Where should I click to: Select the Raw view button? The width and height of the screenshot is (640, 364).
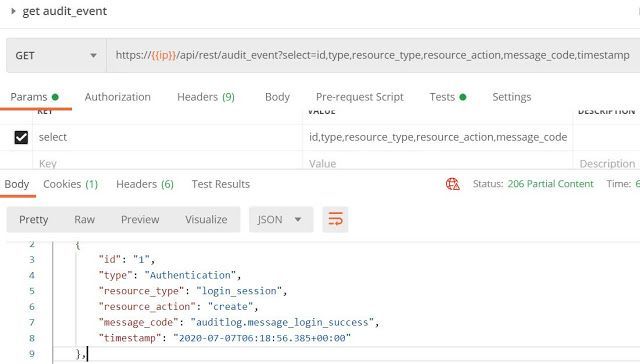point(84,220)
